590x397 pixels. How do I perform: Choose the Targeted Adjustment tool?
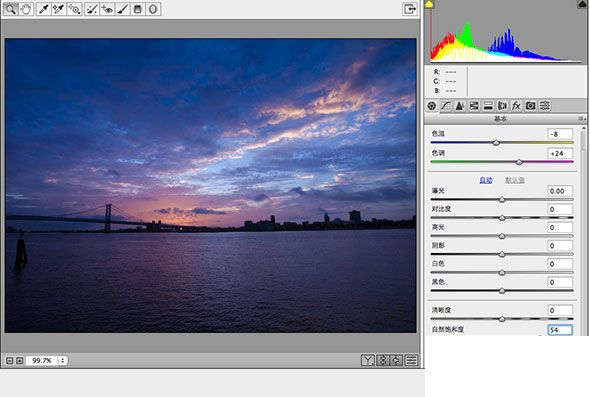(x=74, y=9)
